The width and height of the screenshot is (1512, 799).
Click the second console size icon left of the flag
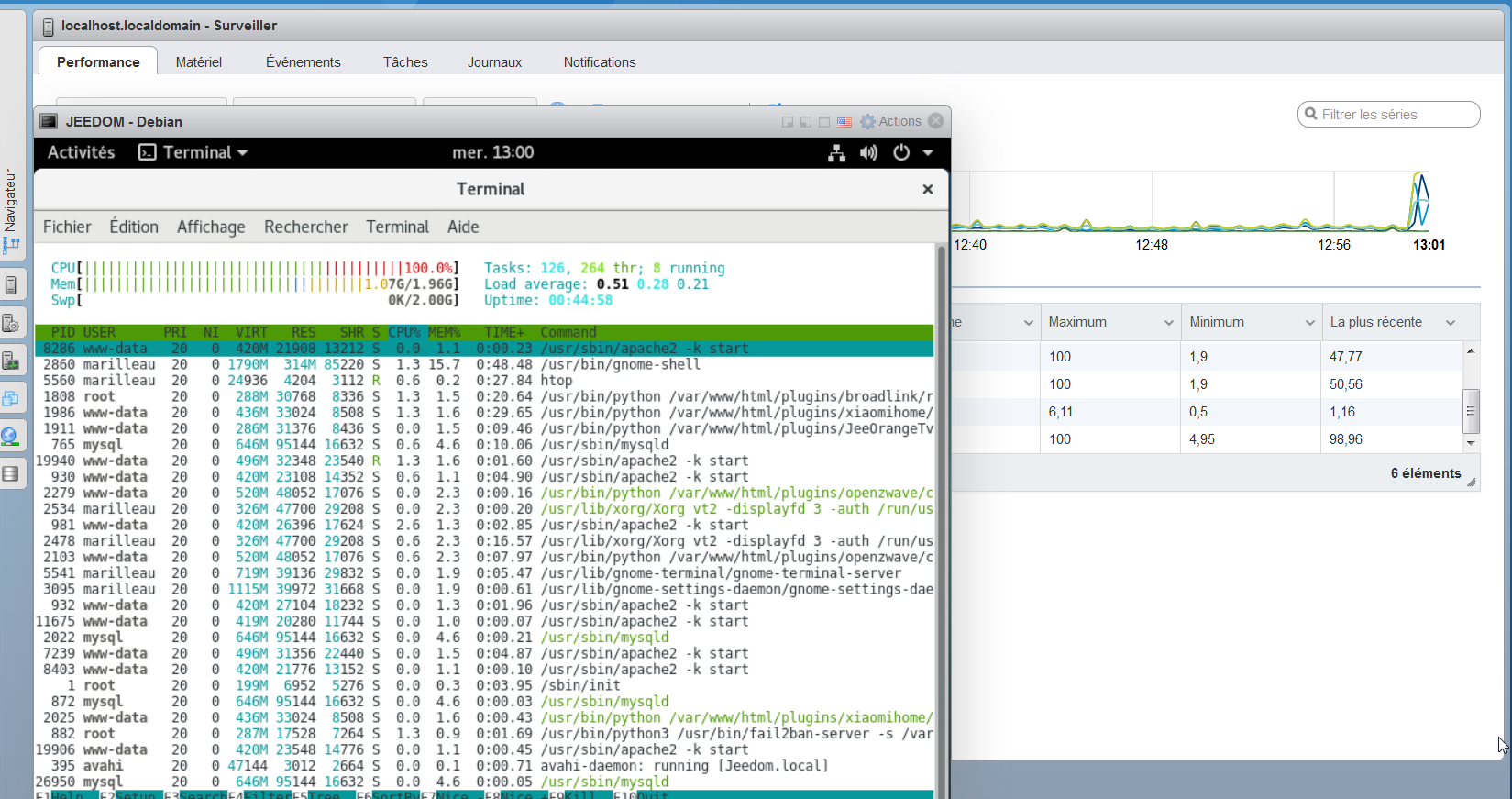(x=806, y=122)
